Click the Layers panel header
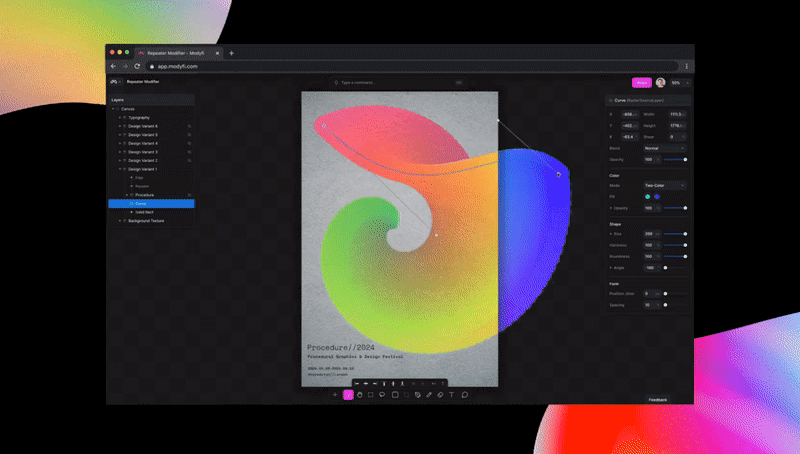800x454 pixels. (152, 100)
